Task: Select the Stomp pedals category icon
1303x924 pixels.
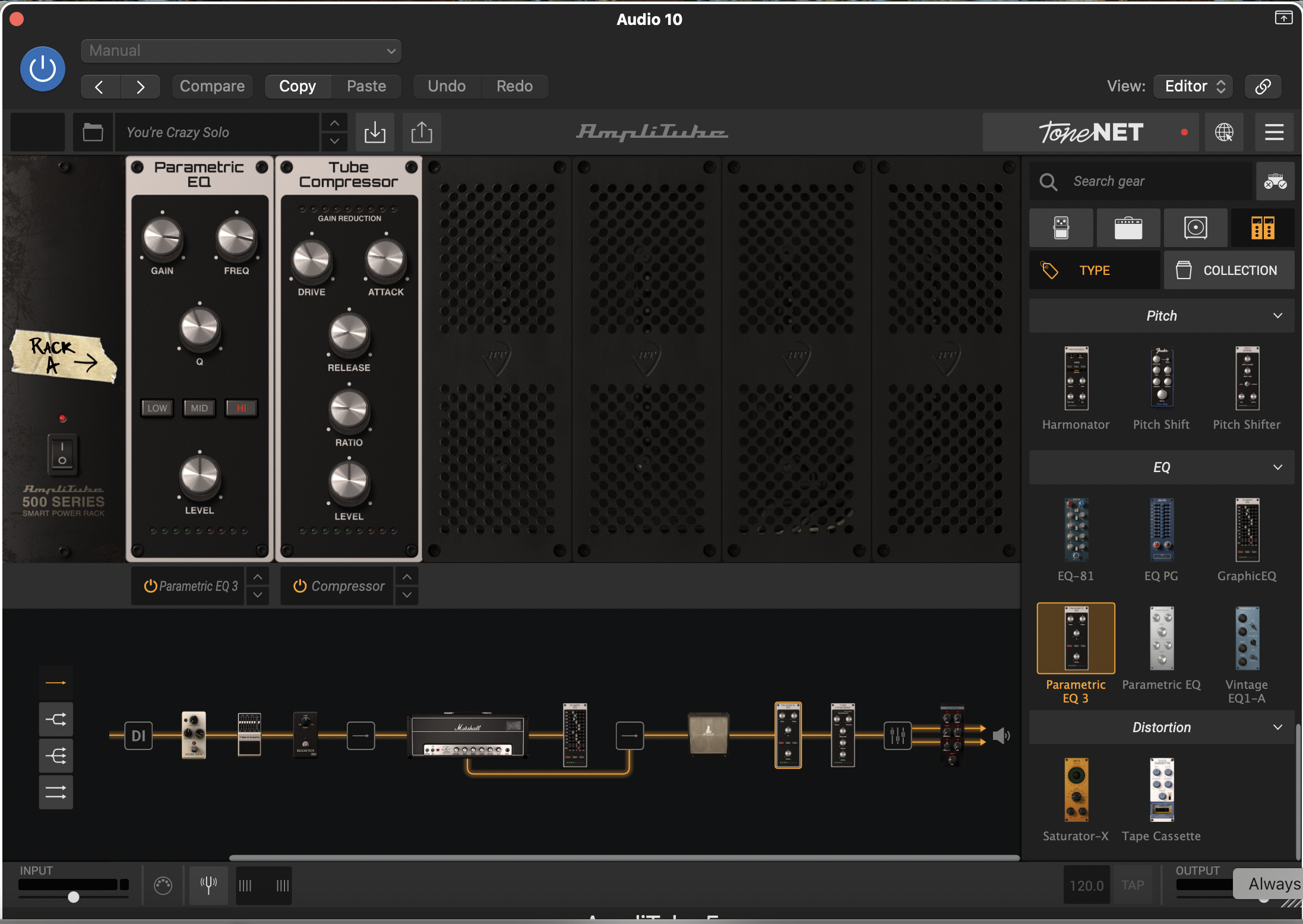Action: click(1061, 227)
